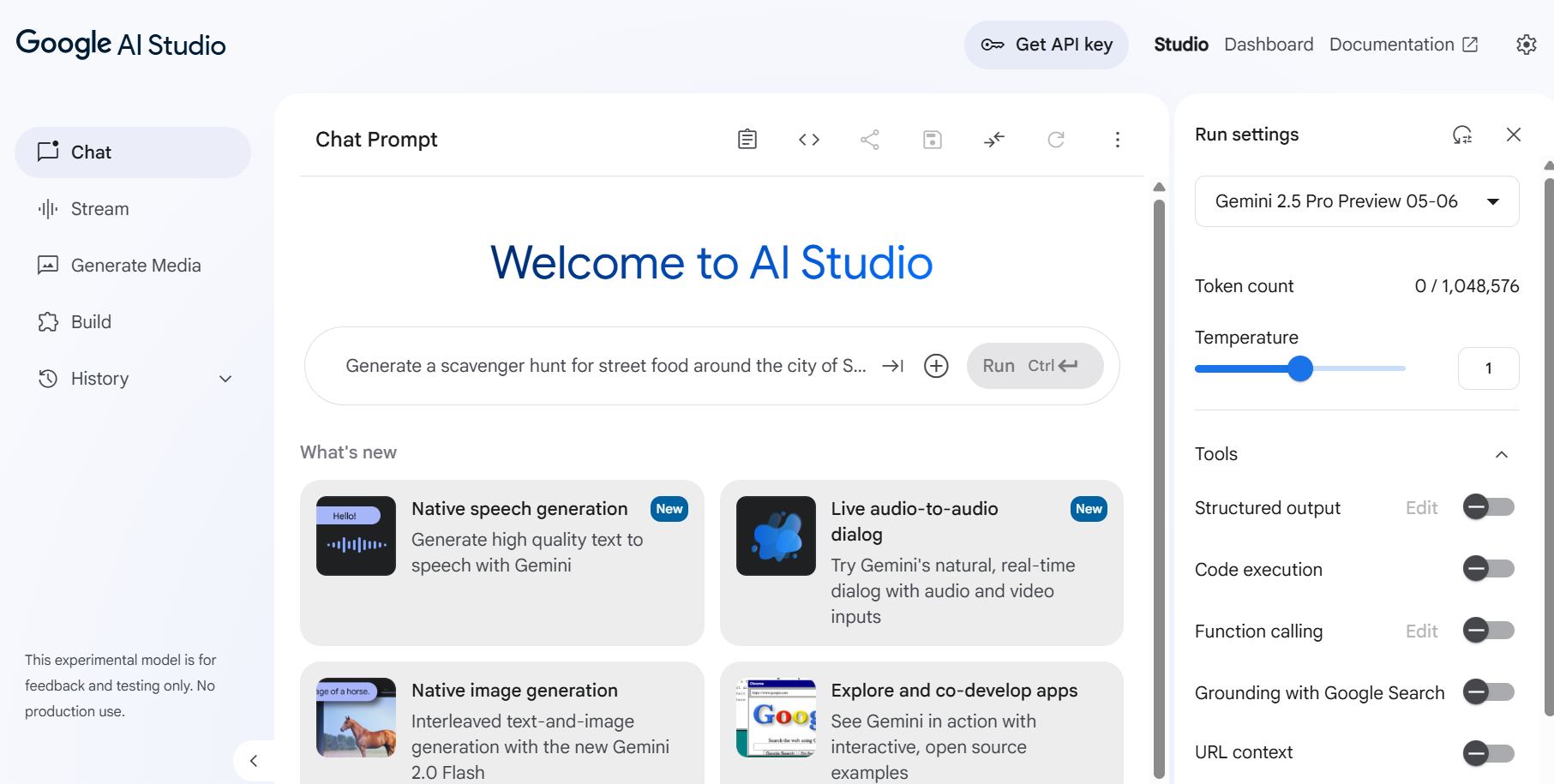1554x784 pixels.
Task: Open the Documentation external link
Action: 1403,45
